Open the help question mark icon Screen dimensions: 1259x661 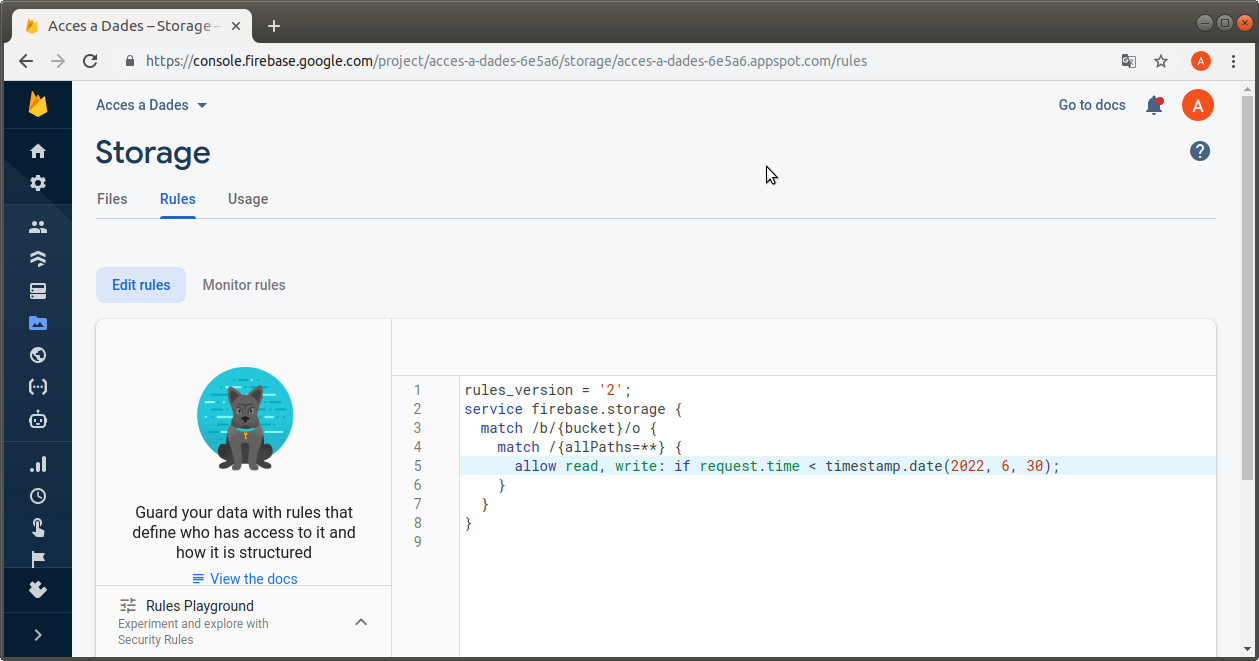pyautogui.click(x=1199, y=151)
